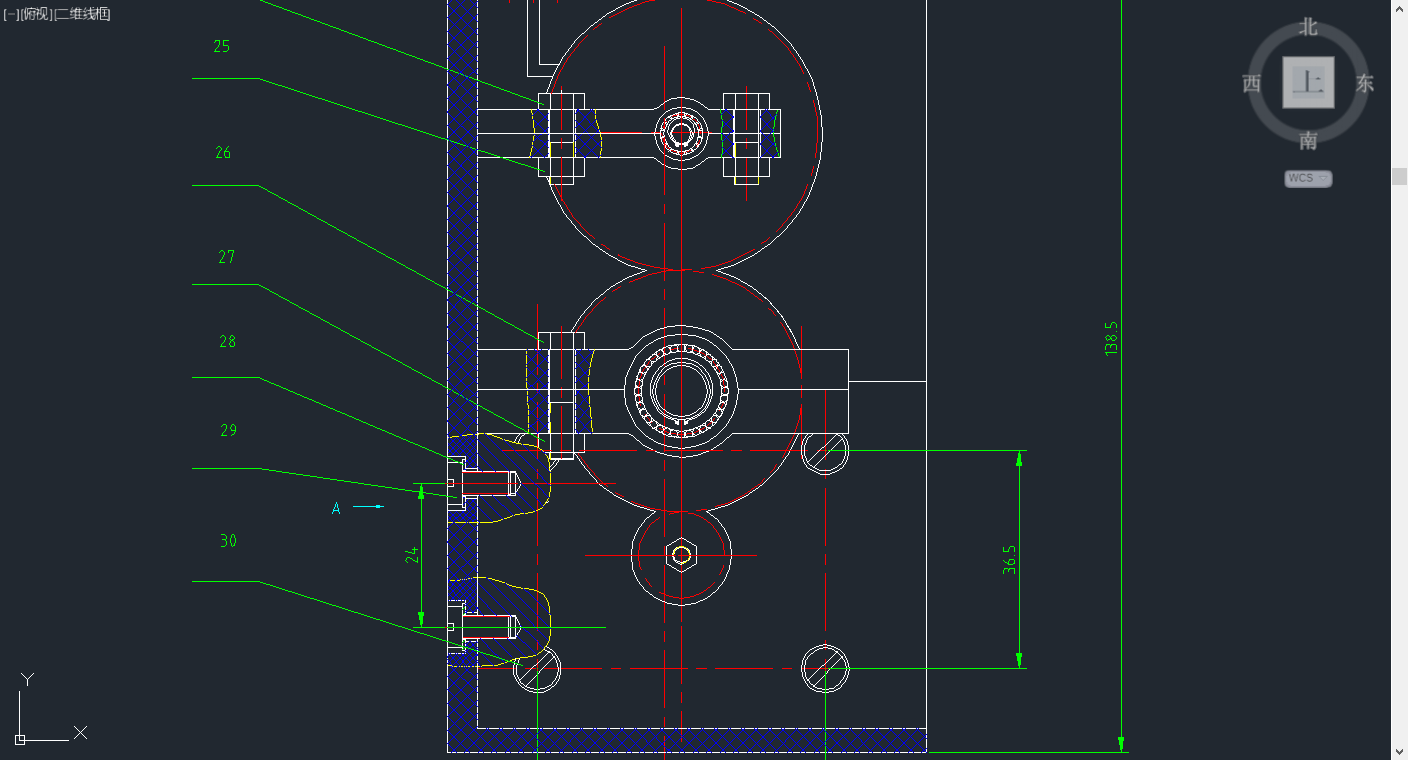Select part balloon number 29
This screenshot has height=760, width=1408.
(229, 430)
